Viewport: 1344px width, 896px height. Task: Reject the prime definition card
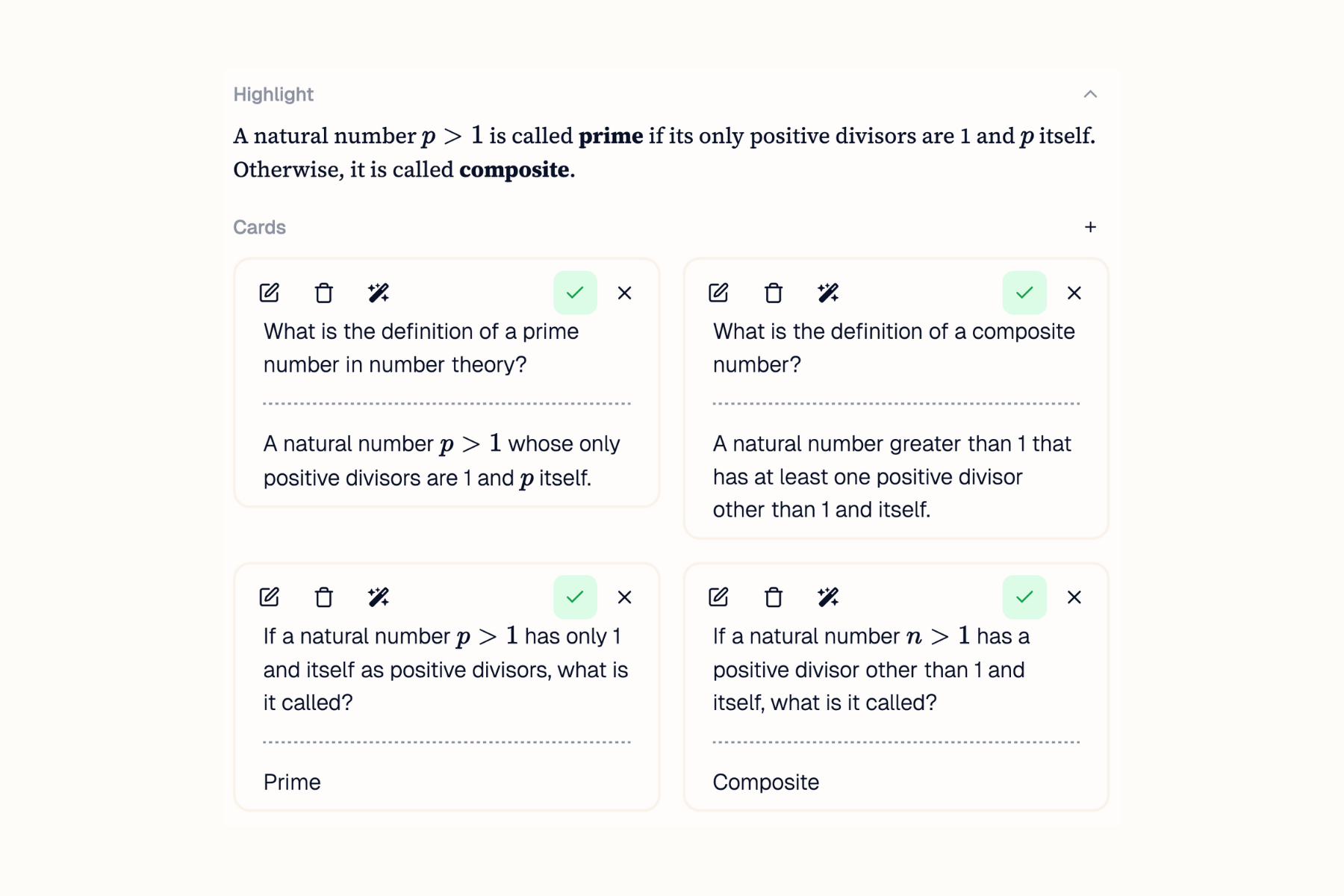624,293
